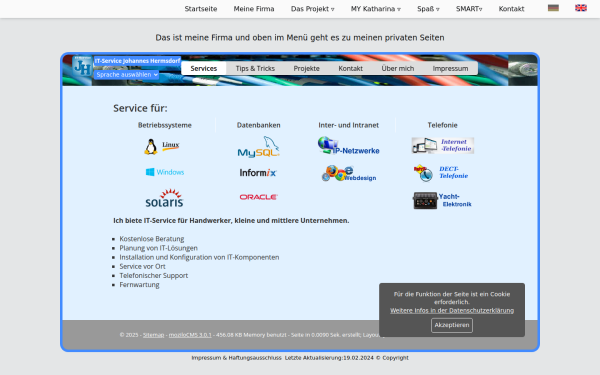Switch language with the German flag

coord(553,8)
